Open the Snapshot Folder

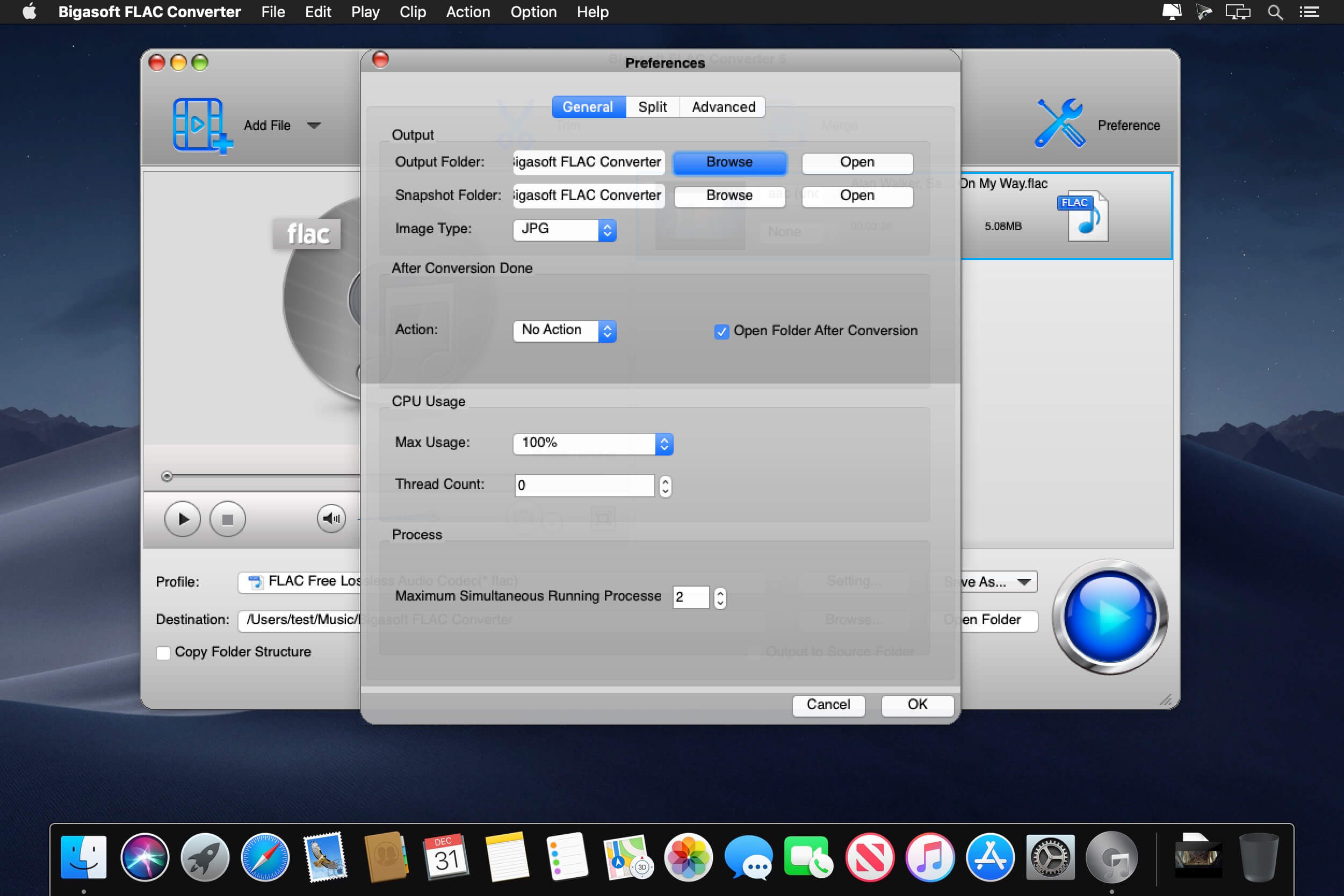pyautogui.click(x=857, y=196)
